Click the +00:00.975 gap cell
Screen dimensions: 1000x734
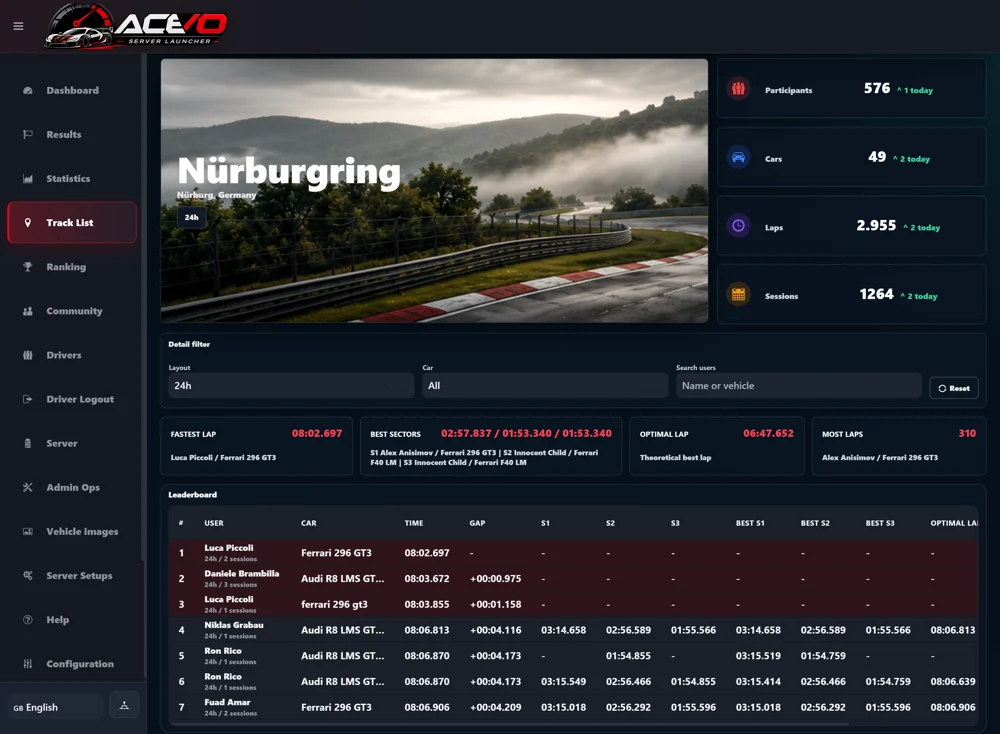click(496, 579)
